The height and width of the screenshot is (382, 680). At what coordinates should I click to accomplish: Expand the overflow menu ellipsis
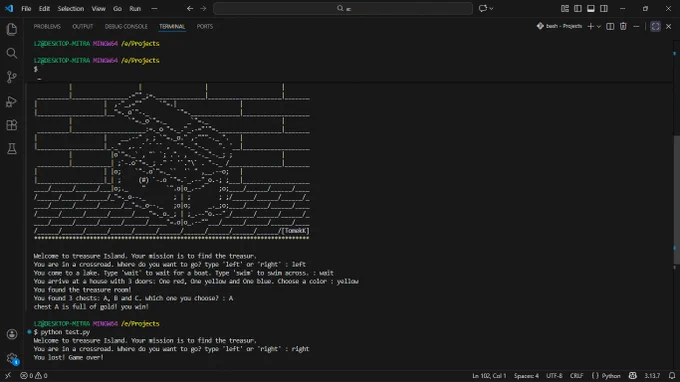click(x=154, y=8)
